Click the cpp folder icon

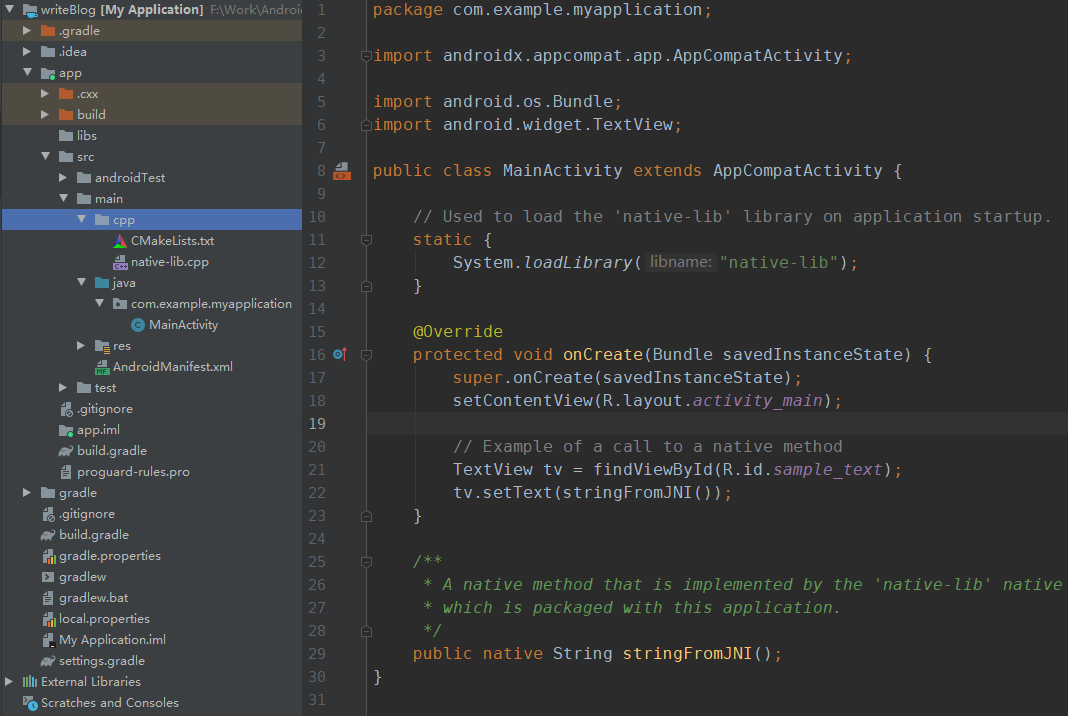pyautogui.click(x=102, y=219)
